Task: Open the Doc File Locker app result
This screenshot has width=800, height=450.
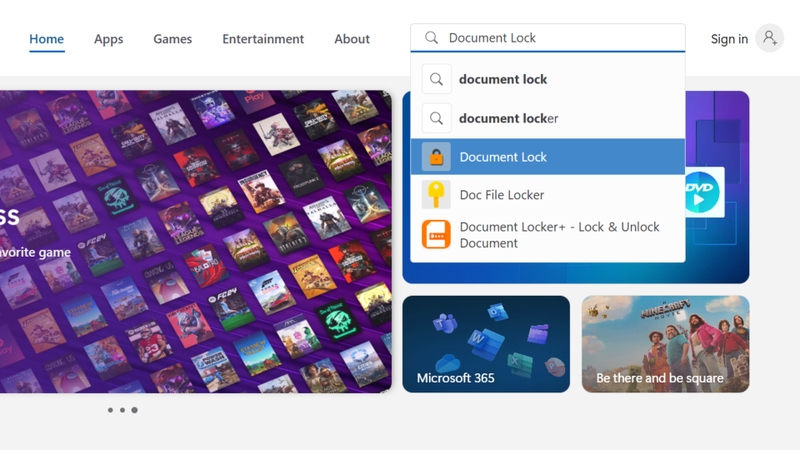Action: point(547,194)
